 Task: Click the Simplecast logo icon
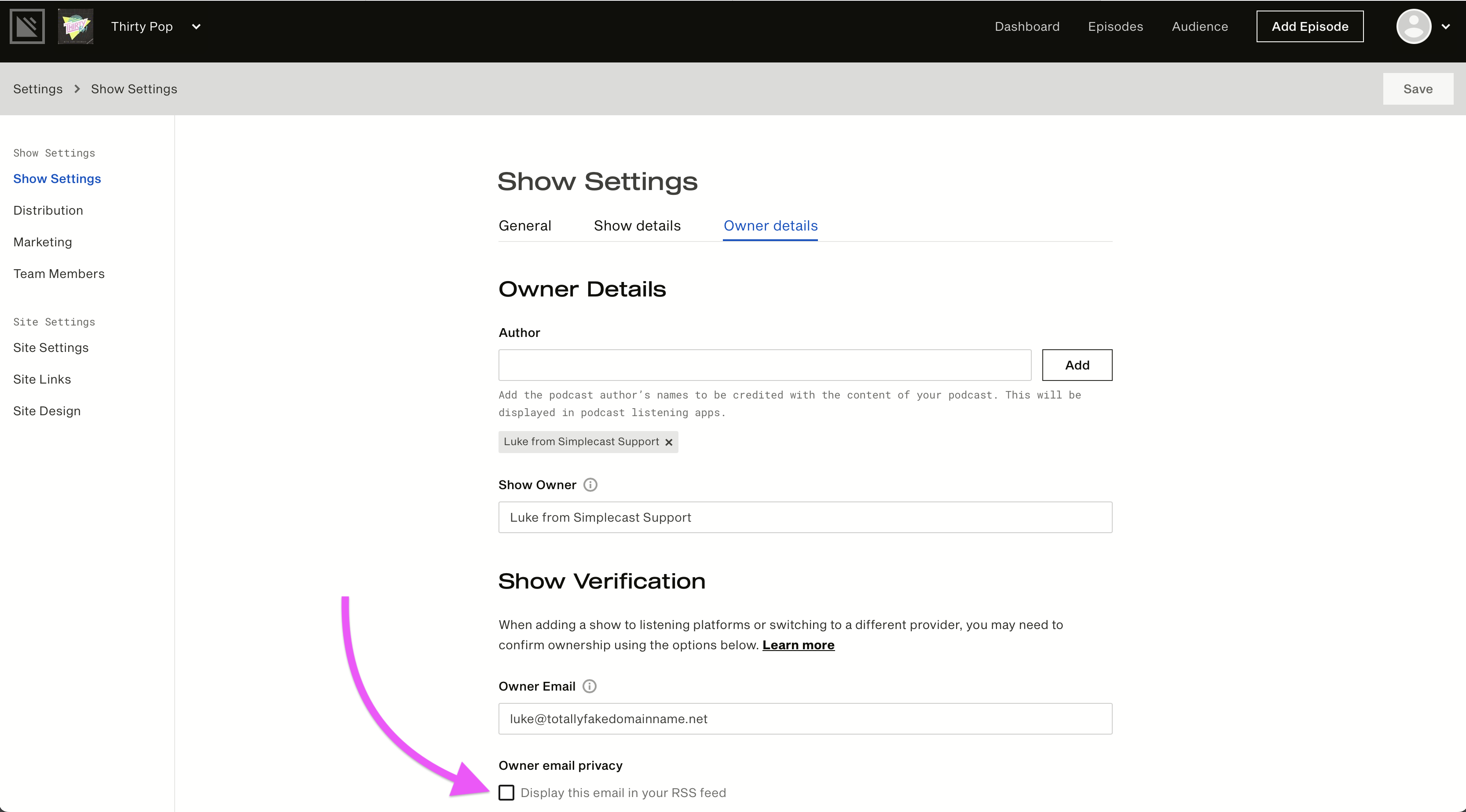[x=27, y=26]
